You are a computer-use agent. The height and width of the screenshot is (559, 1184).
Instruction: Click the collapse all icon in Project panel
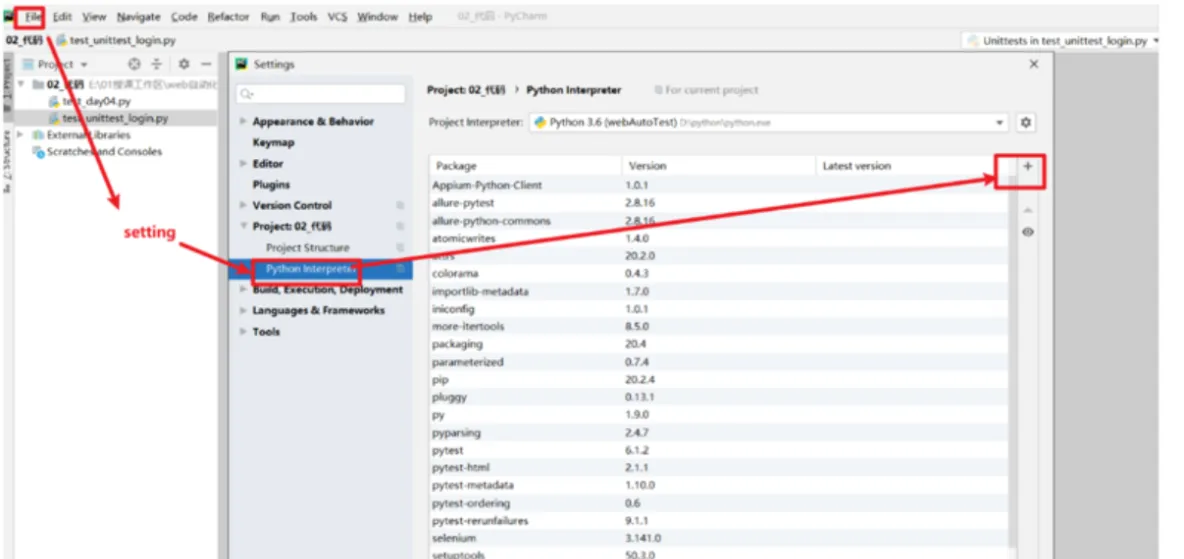click(156, 64)
